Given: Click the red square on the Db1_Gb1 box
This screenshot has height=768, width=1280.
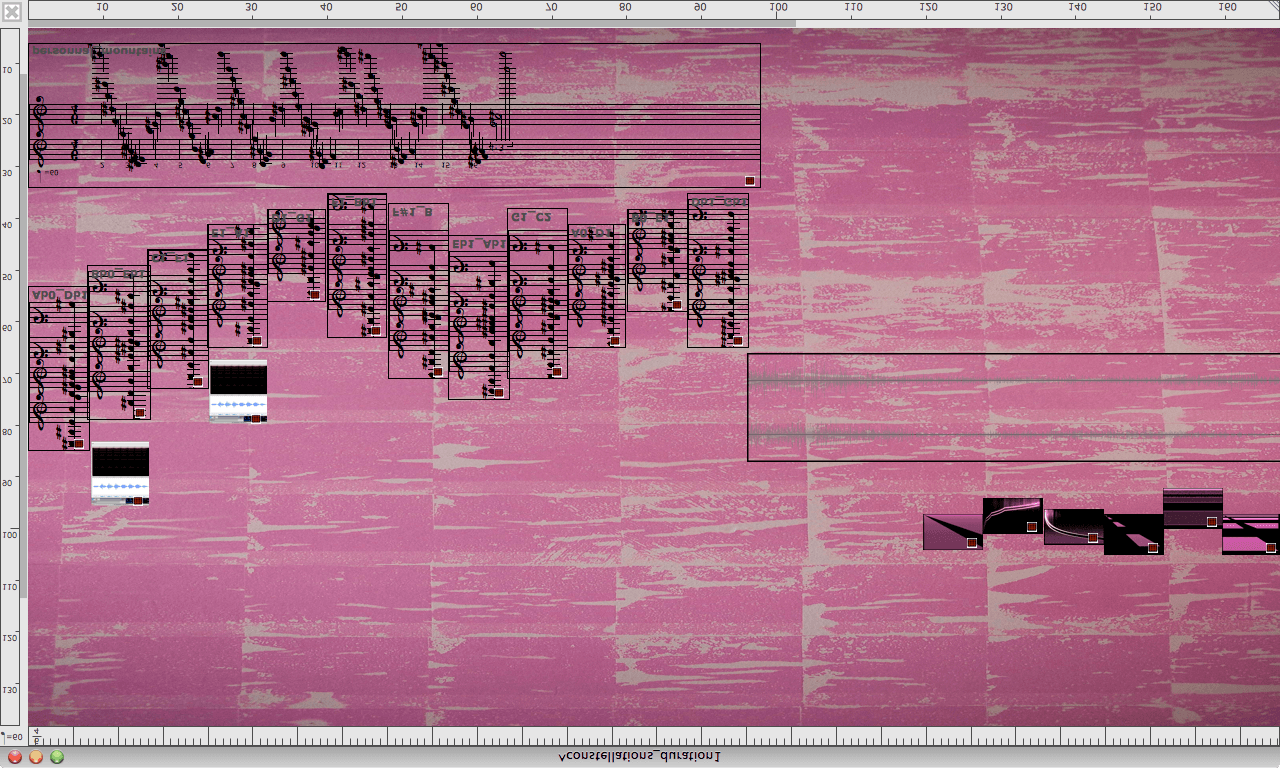Looking at the screenshot, I should [736, 340].
